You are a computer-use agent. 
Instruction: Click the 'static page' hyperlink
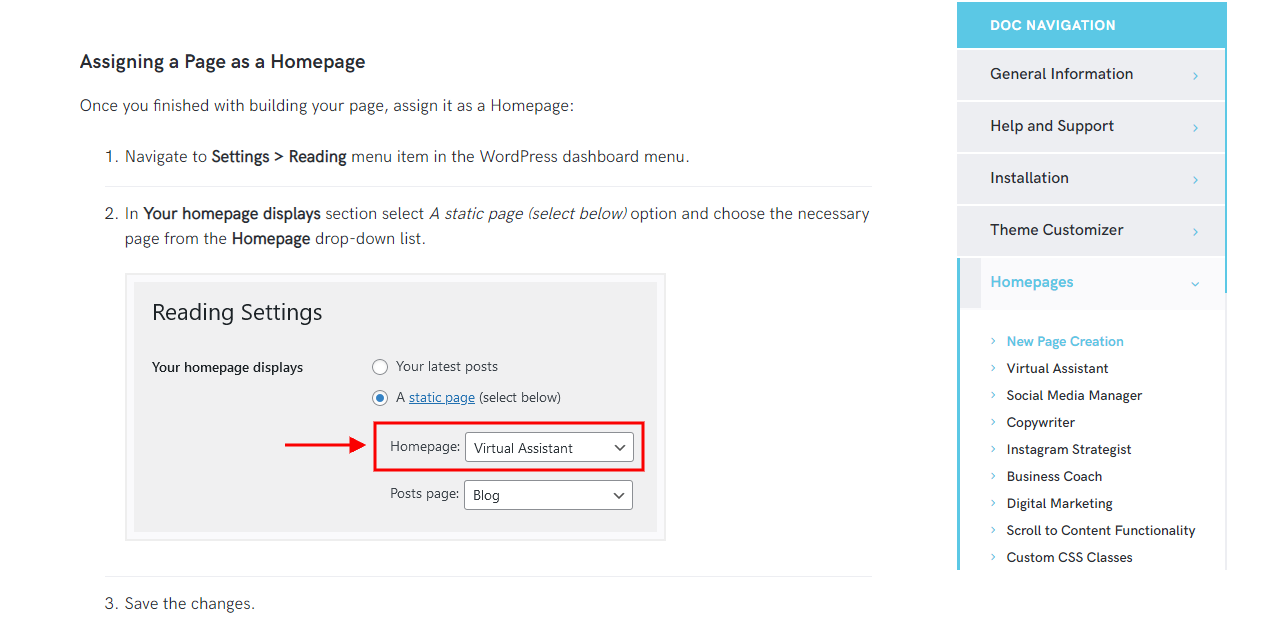[x=442, y=398]
